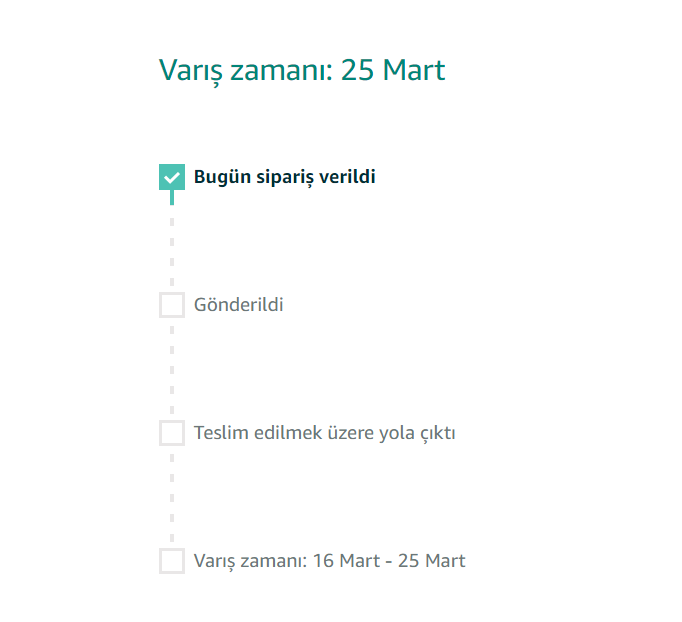Screen dimensions: 682x622
Task: Click 'Varış zamanı' in the green heading
Action: [244, 71]
